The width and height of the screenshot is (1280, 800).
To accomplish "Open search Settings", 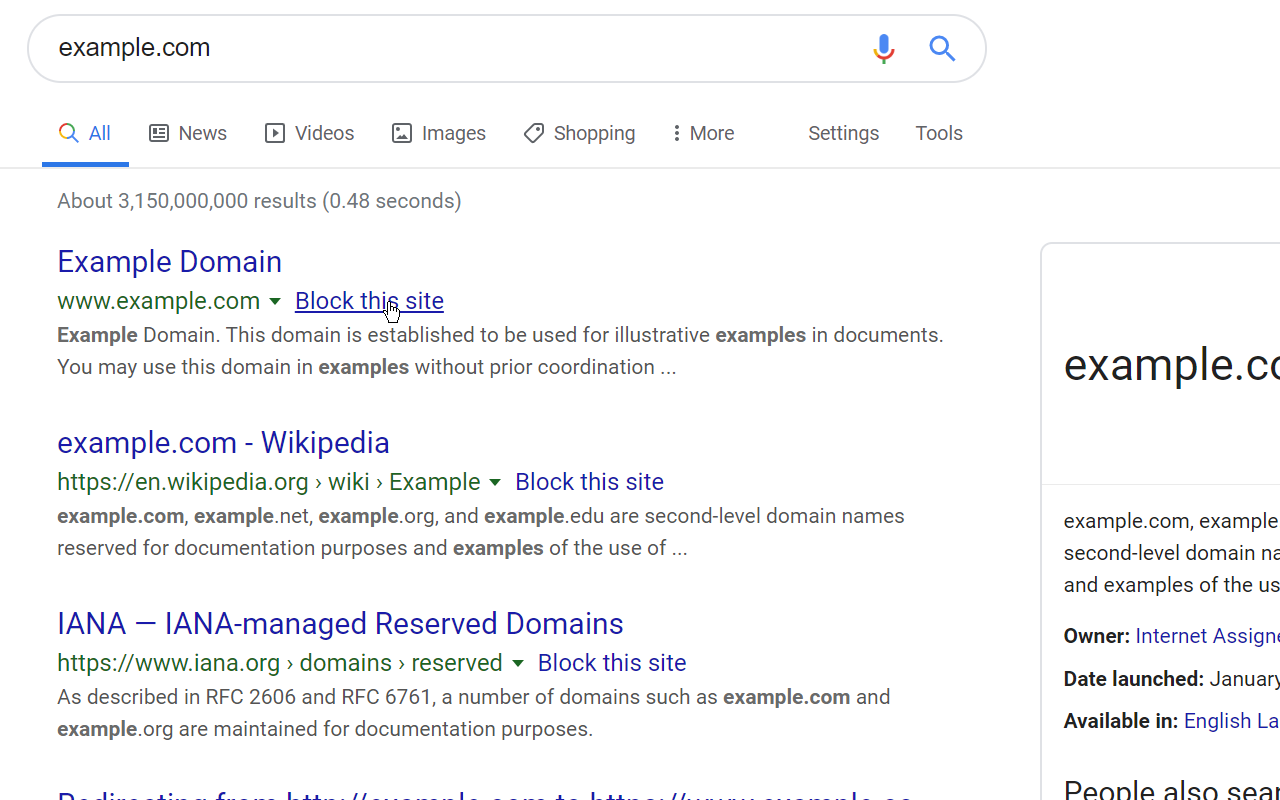I will click(x=844, y=133).
